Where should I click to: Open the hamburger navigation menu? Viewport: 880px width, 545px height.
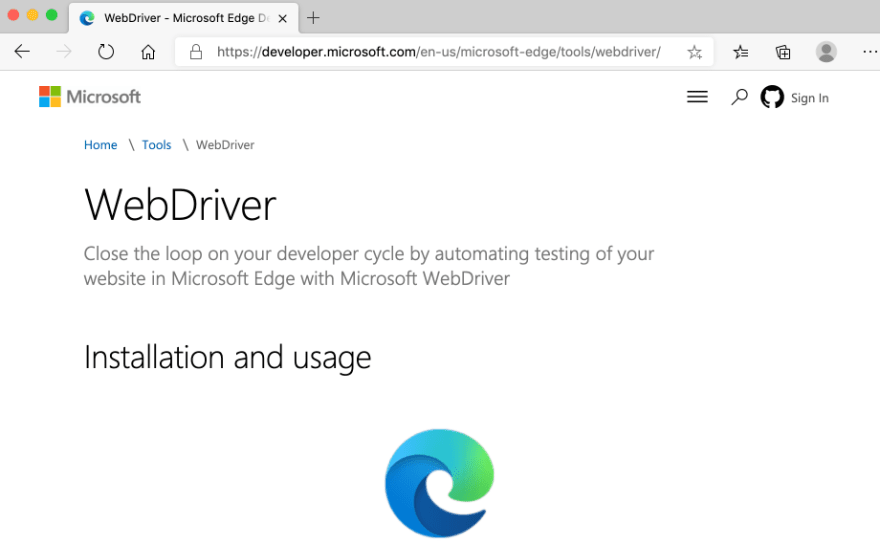[x=697, y=97]
